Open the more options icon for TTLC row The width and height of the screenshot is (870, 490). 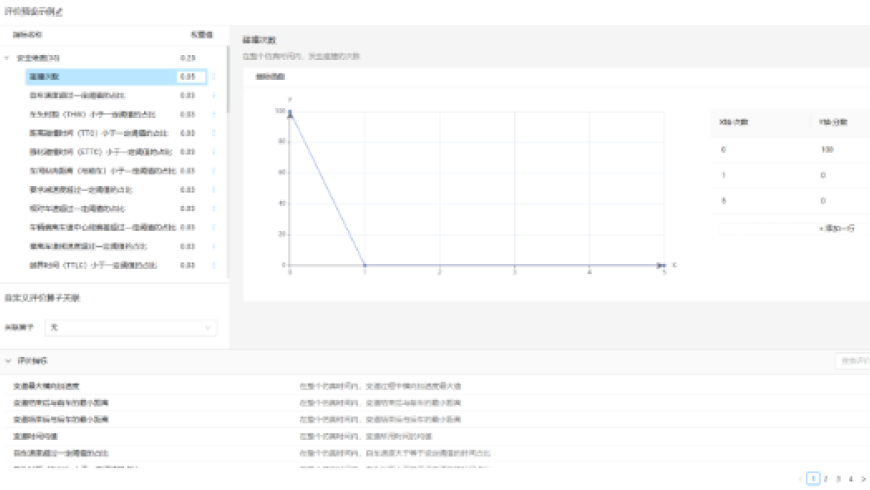tap(213, 265)
